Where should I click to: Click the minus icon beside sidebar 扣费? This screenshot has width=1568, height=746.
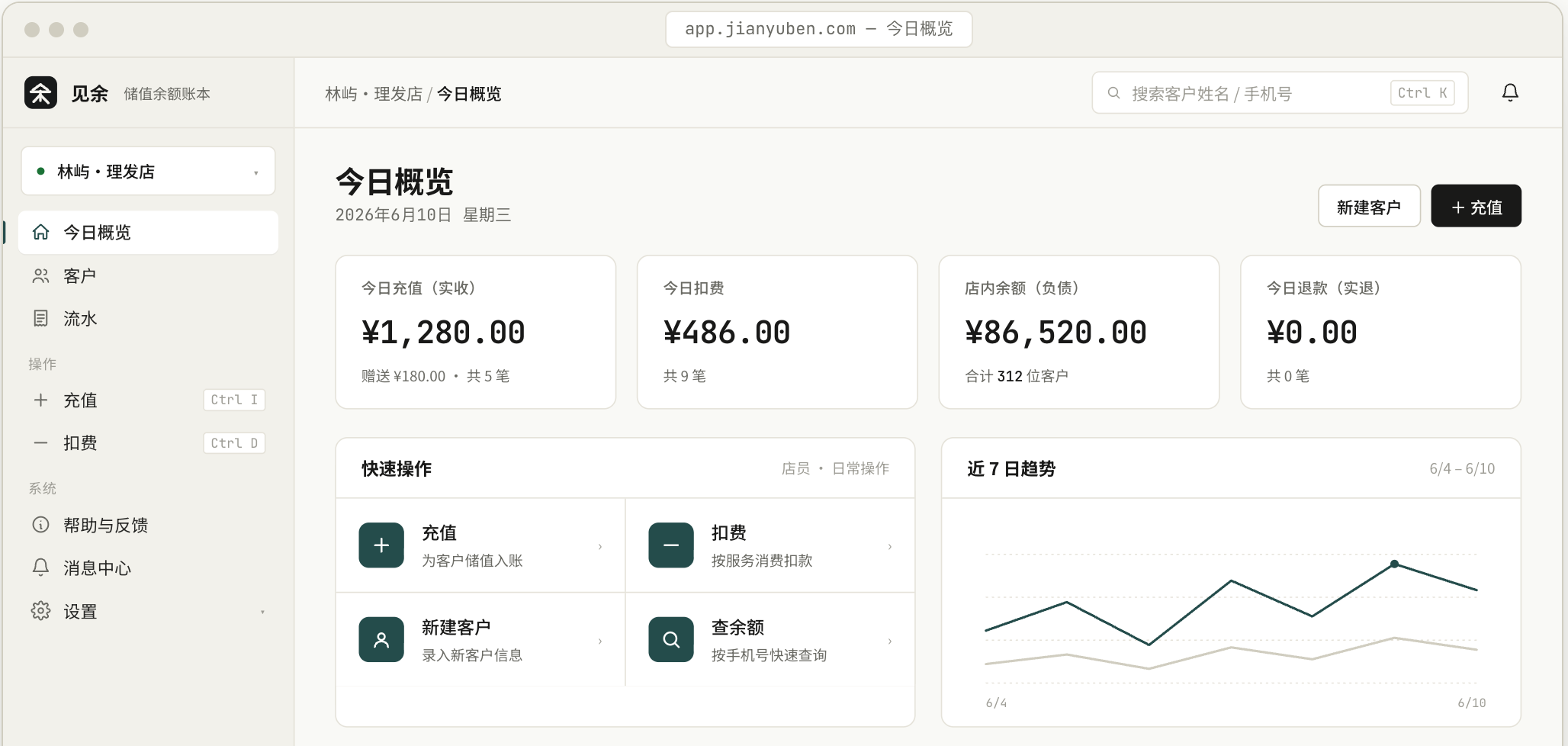(40, 442)
